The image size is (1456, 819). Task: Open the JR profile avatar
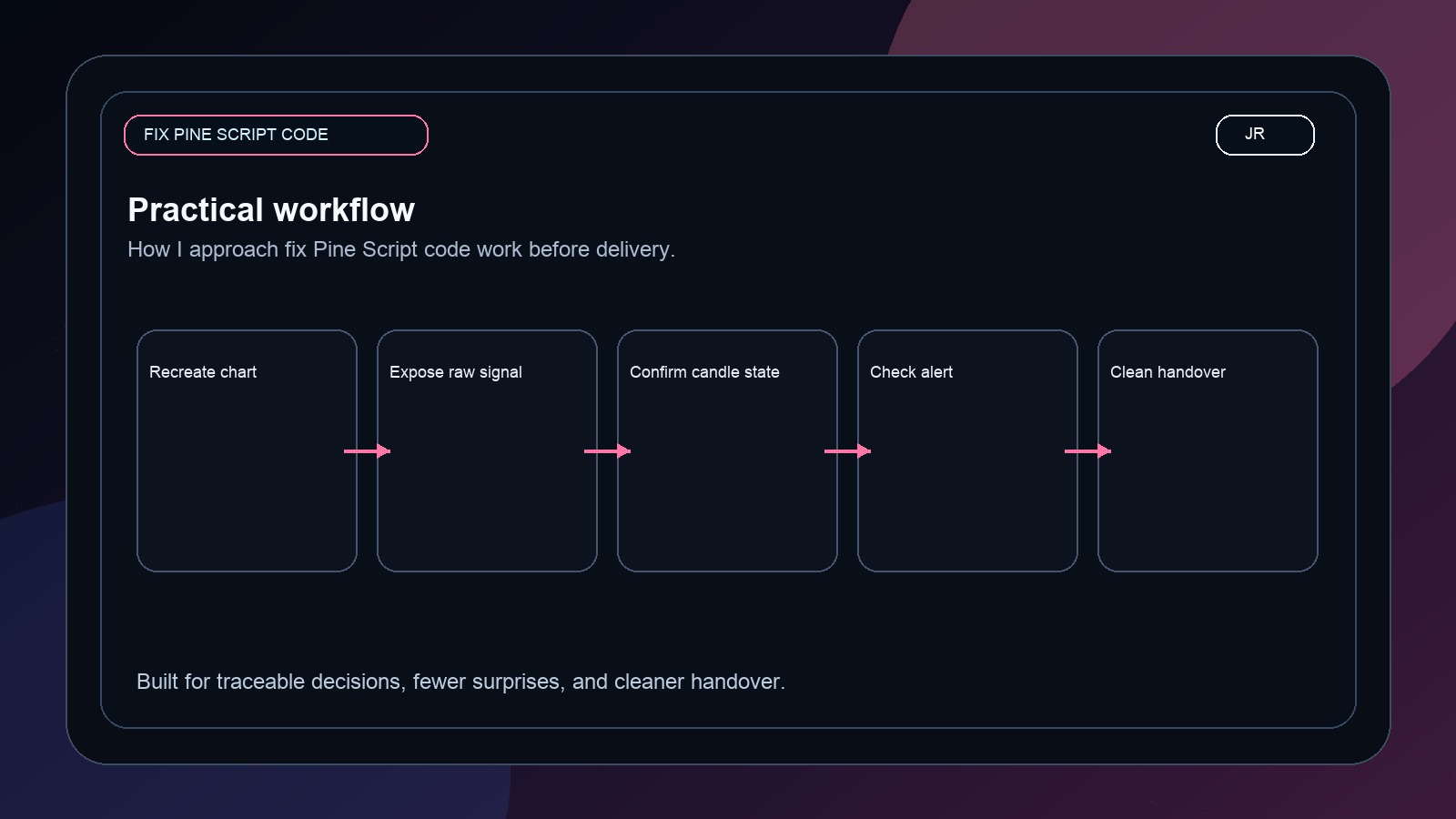[1264, 134]
